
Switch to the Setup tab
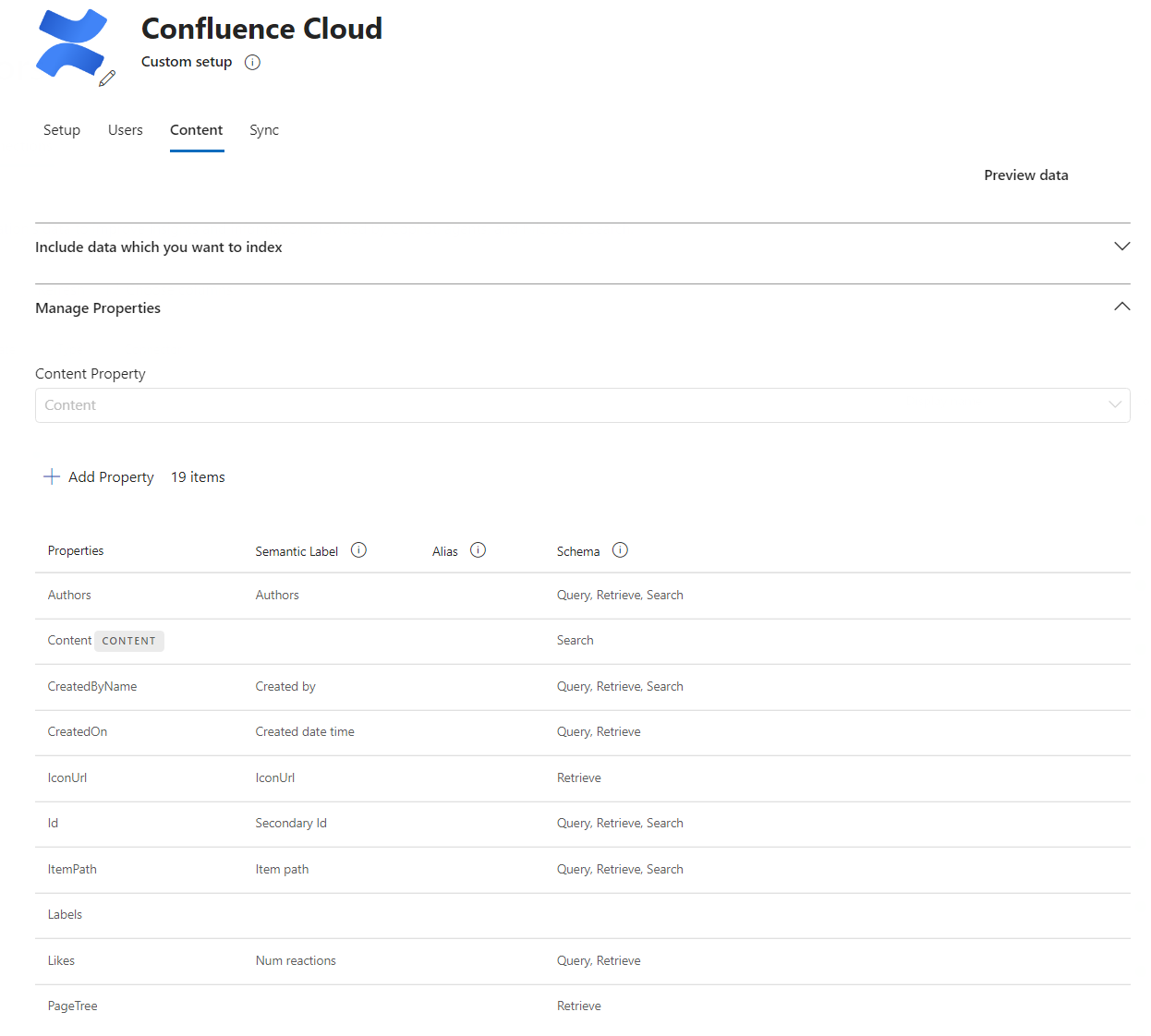point(62,130)
